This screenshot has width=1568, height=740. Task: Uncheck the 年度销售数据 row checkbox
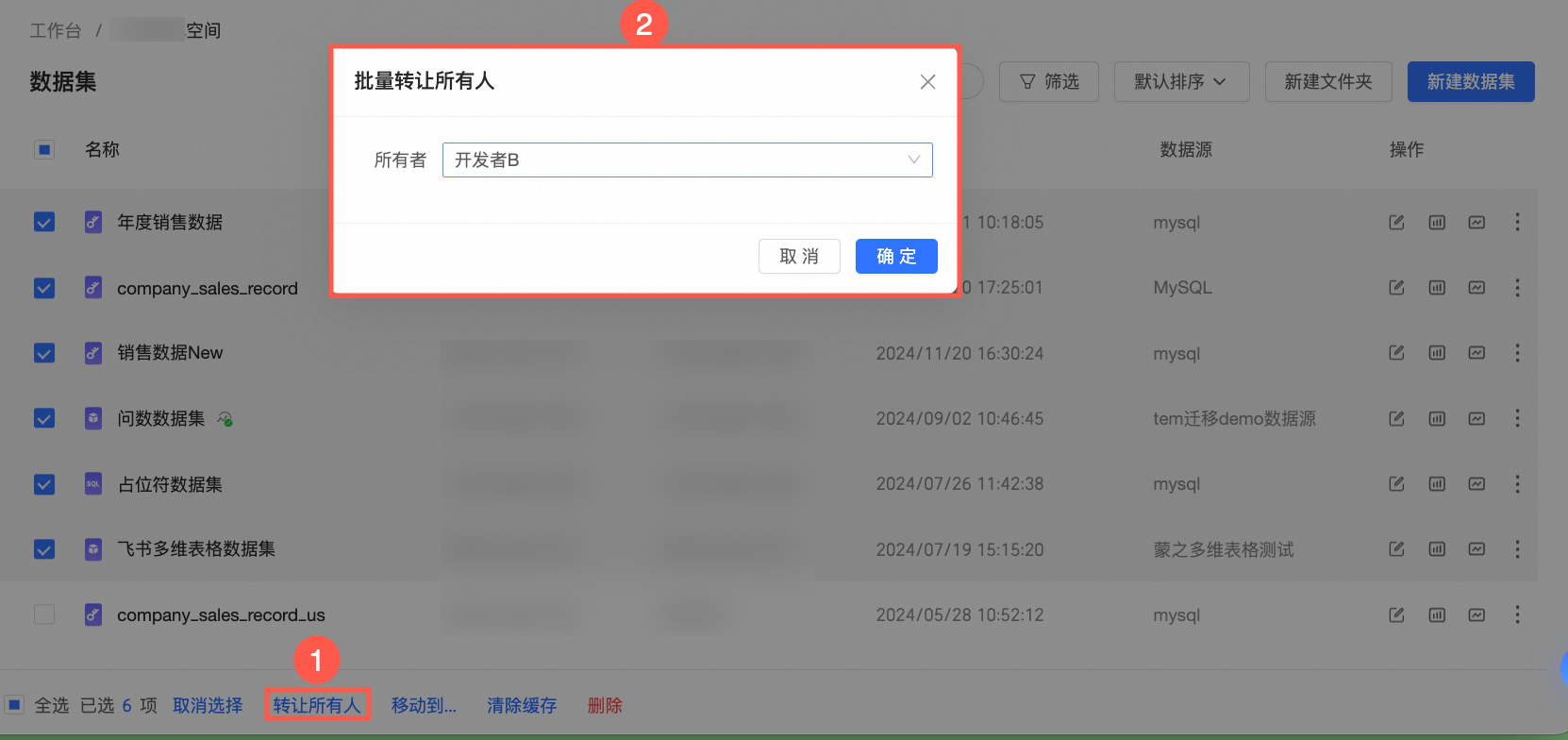(x=44, y=222)
